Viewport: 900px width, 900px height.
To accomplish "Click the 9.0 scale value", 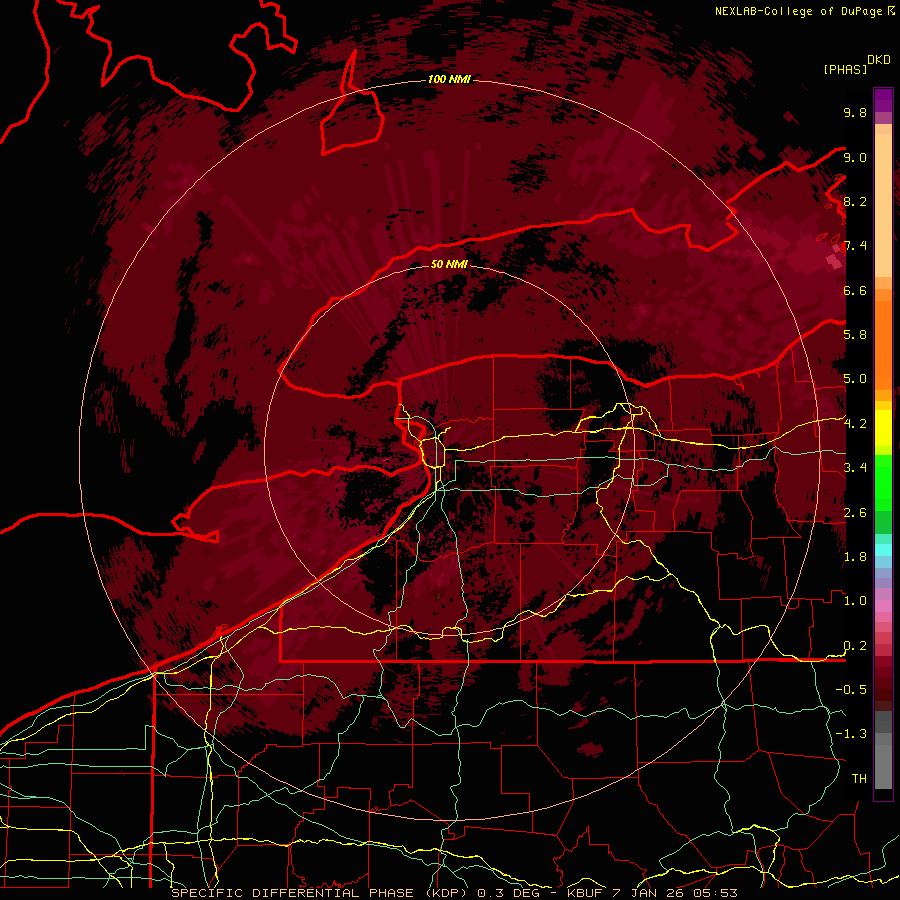I will 855,157.
